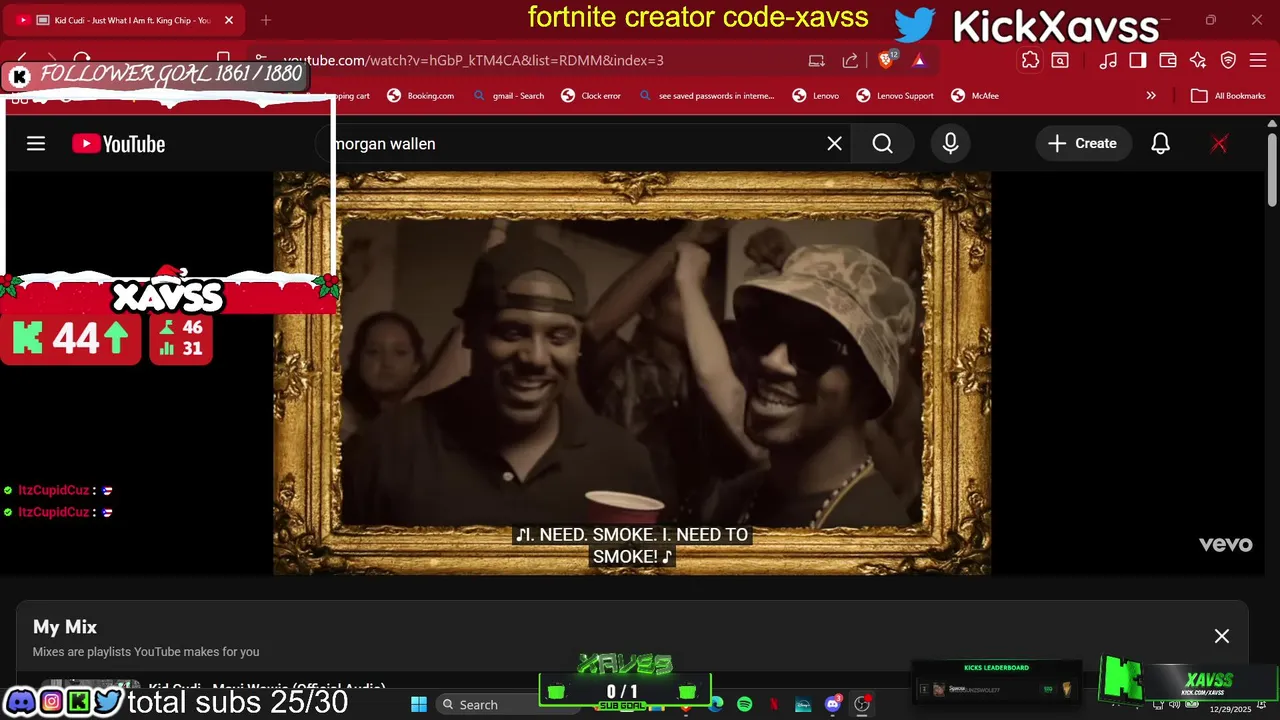
Task: Open Disney+ from the taskbar
Action: [803, 704]
